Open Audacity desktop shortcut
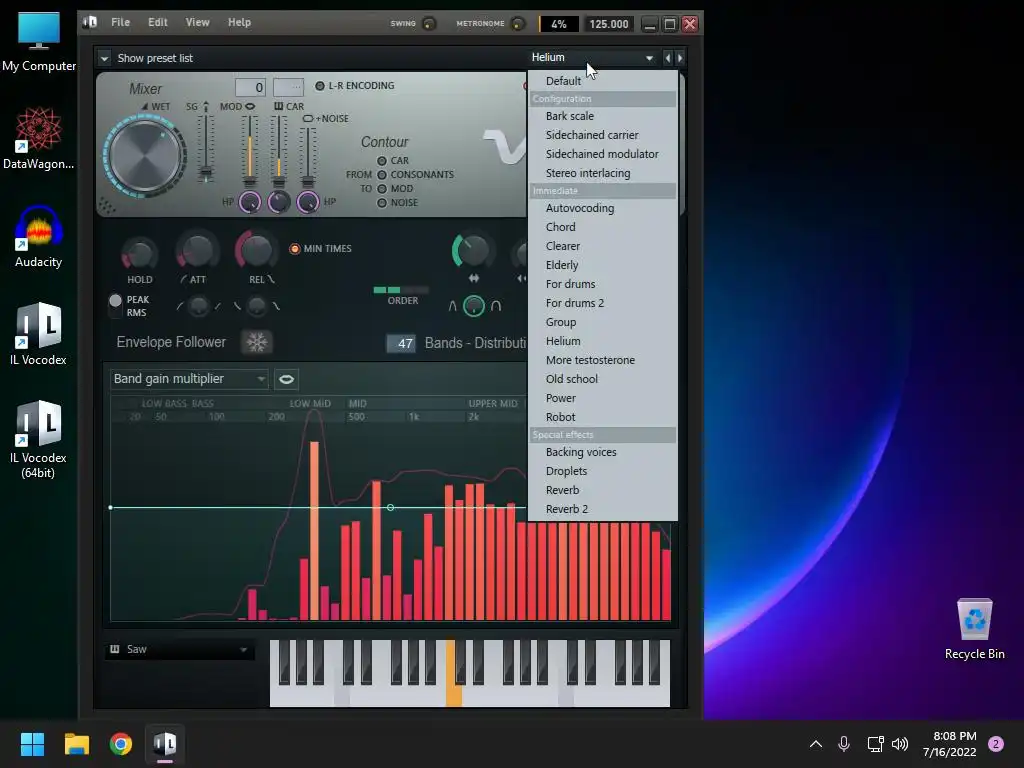This screenshot has height=768, width=1024. (x=39, y=236)
